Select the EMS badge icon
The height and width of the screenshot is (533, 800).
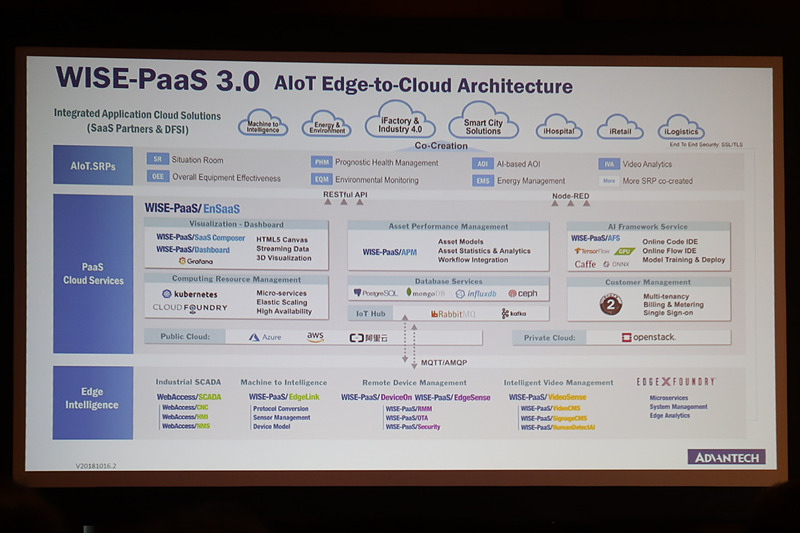tap(483, 181)
